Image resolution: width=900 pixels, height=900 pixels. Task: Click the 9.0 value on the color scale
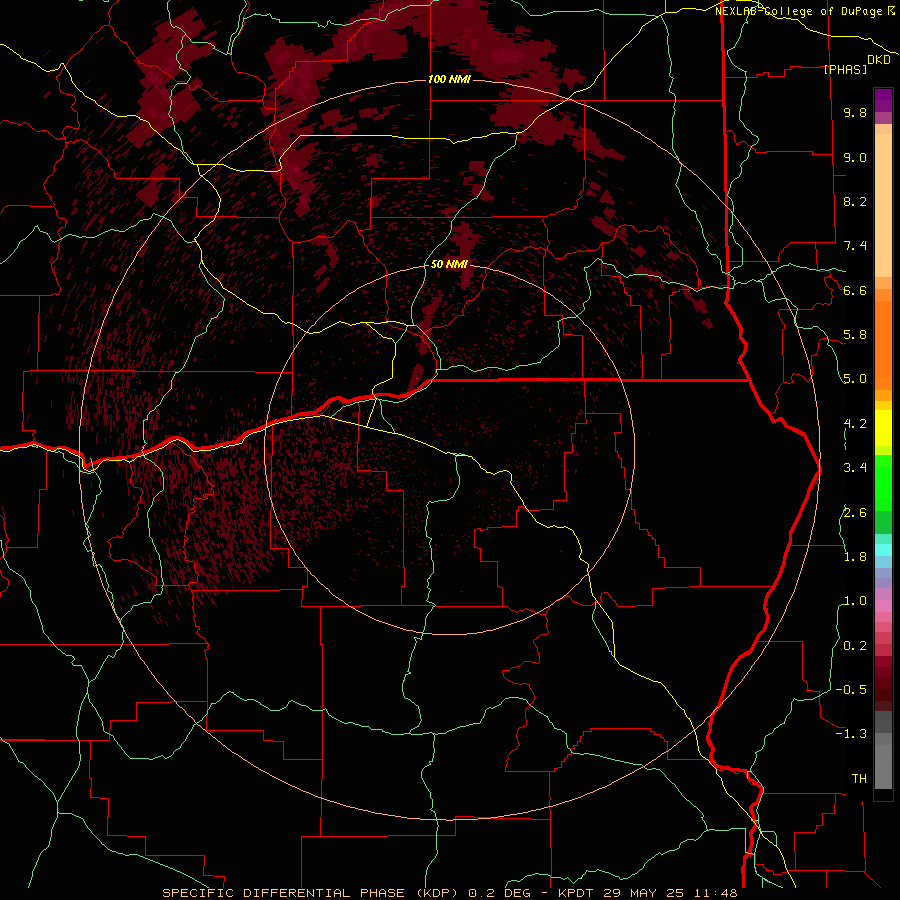pos(855,157)
